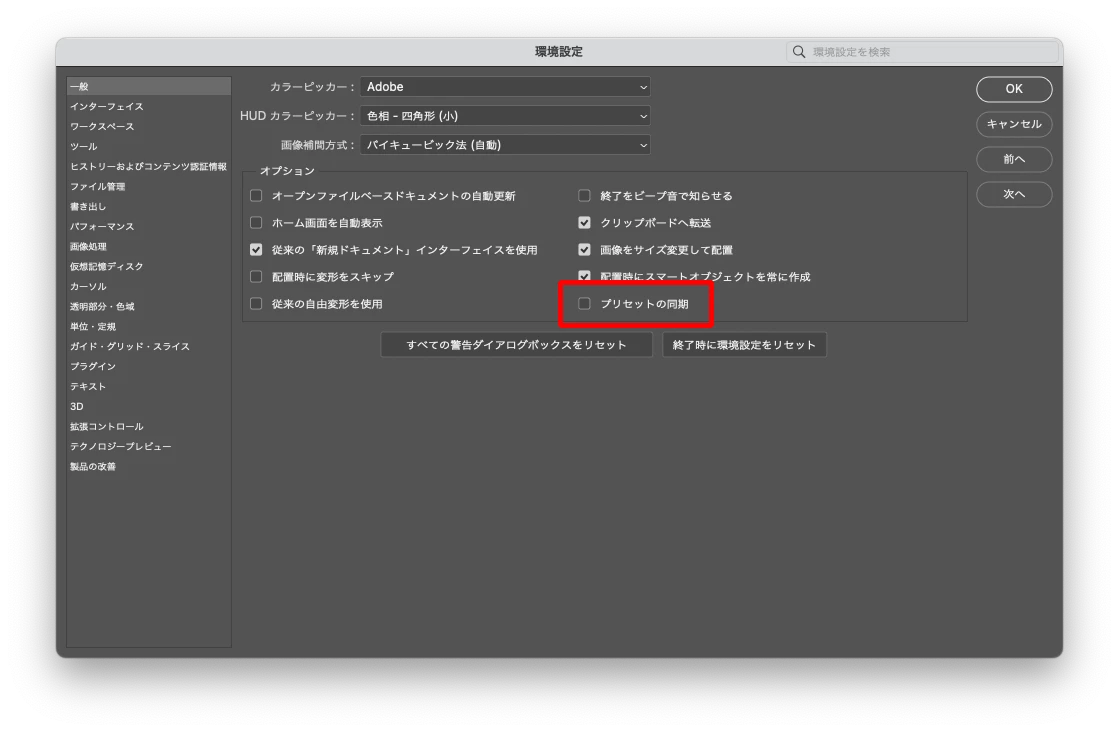Image resolution: width=1119 pixels, height=732 pixels.
Task: Uncheck 従来の「新規ドキュメント」インターフェイスを使用
Action: (256, 250)
